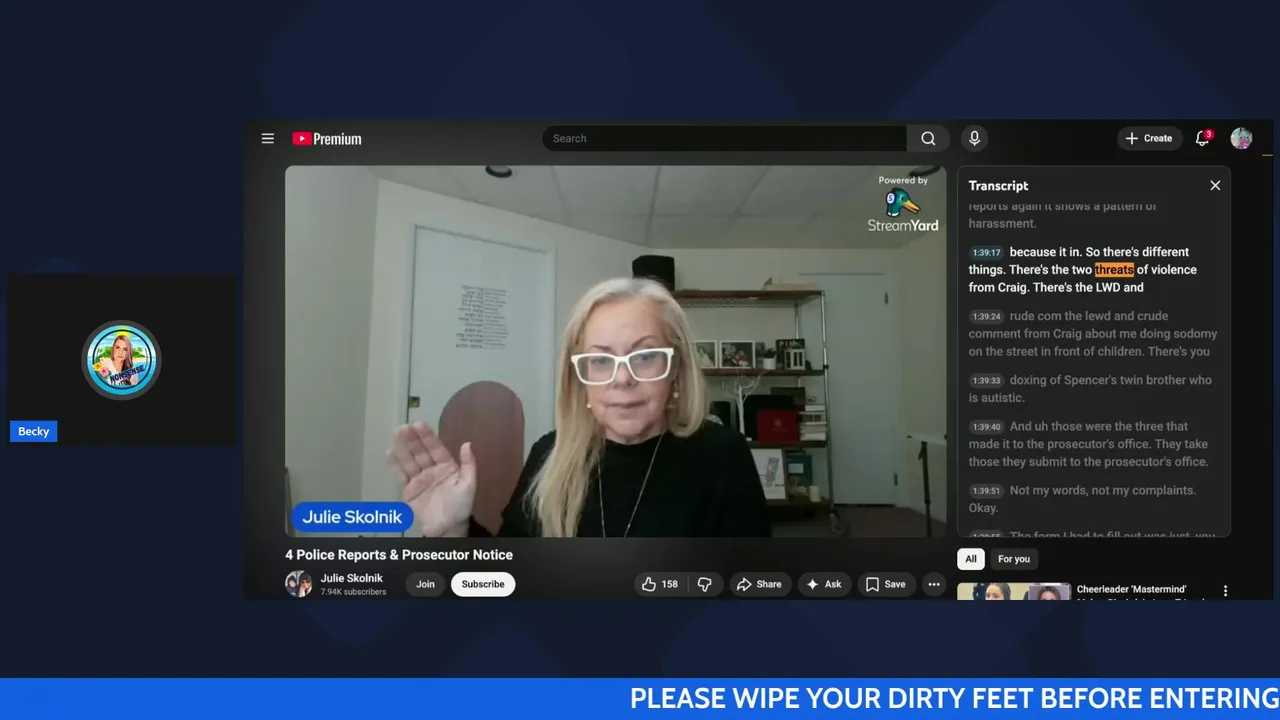Close the Transcript panel
Viewport: 1280px width, 720px height.
coord(1215,186)
